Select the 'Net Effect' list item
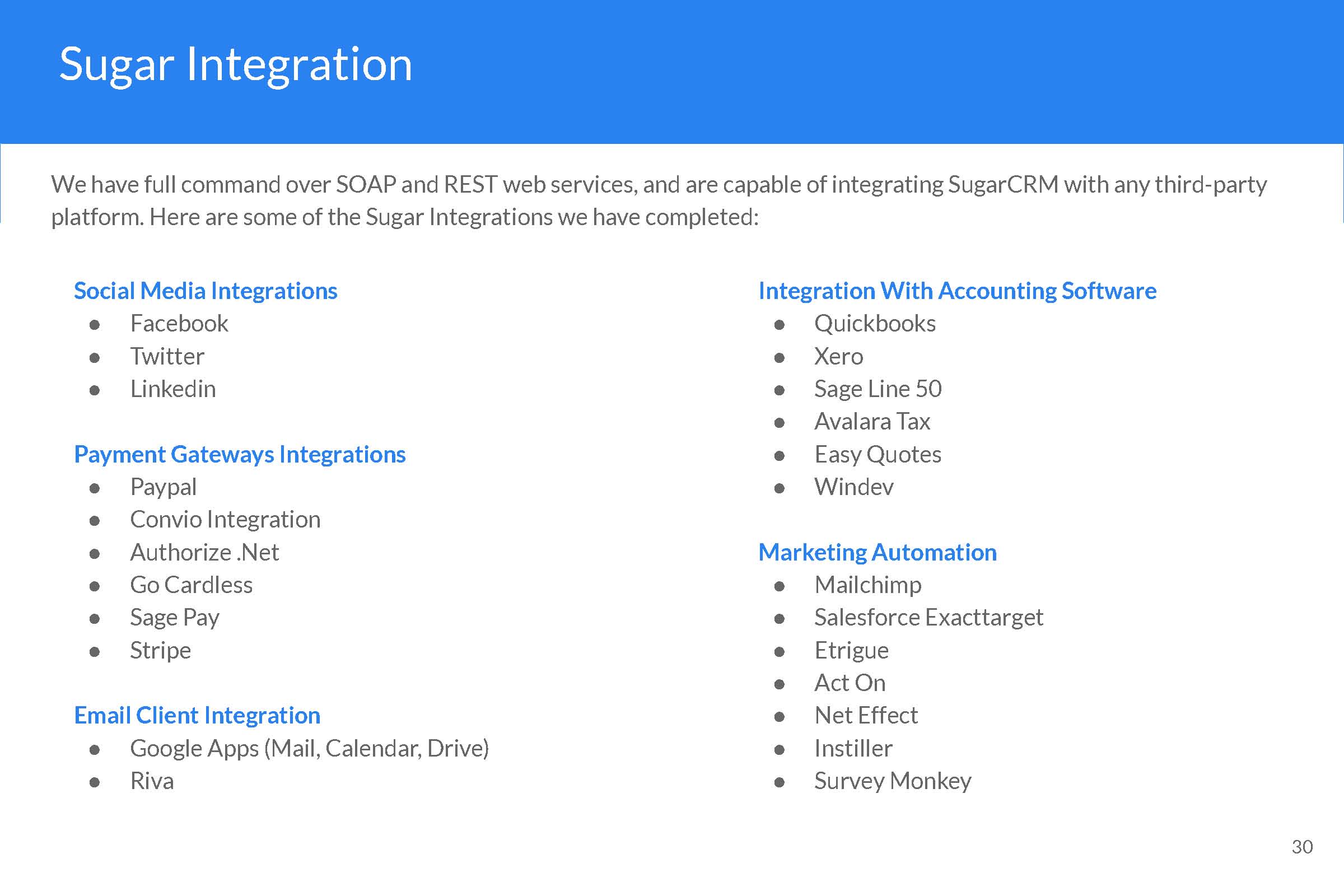Image resolution: width=1344 pixels, height=896 pixels. point(866,716)
